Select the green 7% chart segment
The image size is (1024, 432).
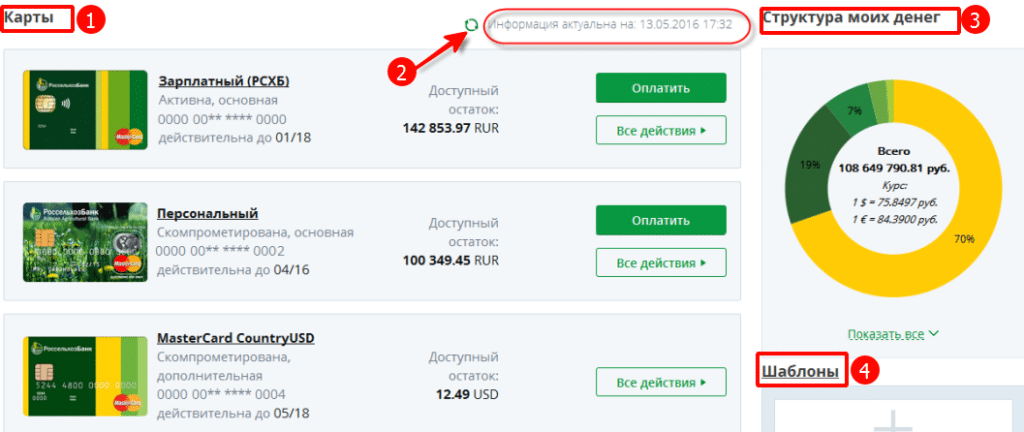click(853, 112)
